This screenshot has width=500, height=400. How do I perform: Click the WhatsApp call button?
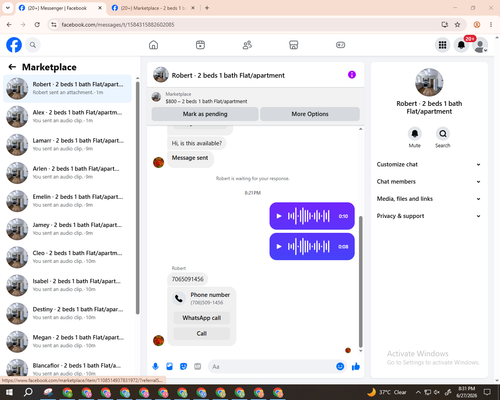(202, 318)
